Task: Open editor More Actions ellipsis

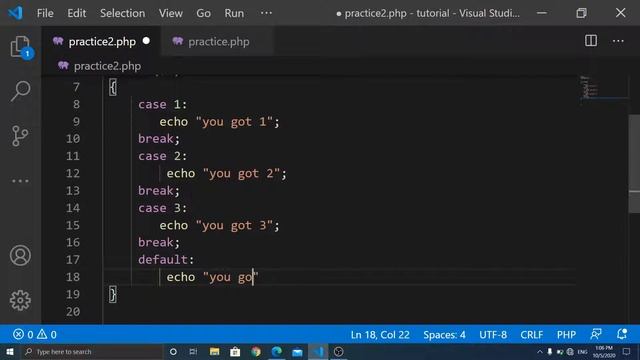Action: pos(618,41)
